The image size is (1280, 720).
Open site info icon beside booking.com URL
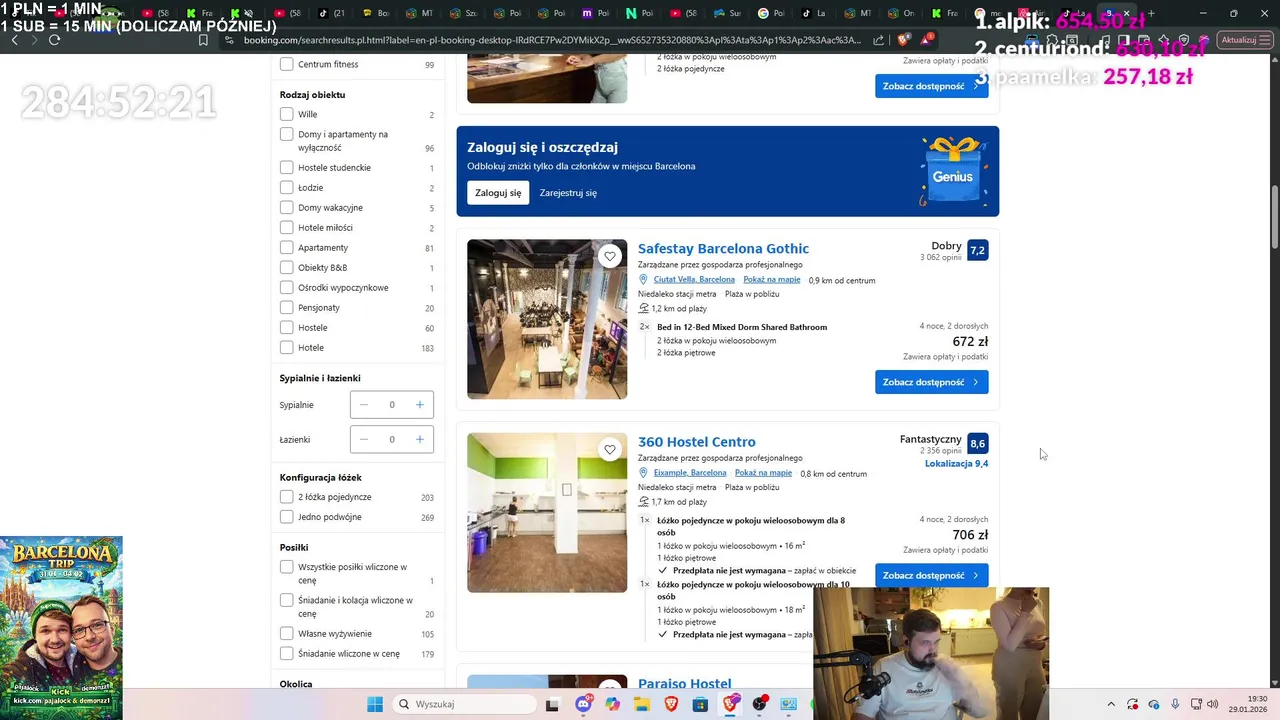(230, 40)
